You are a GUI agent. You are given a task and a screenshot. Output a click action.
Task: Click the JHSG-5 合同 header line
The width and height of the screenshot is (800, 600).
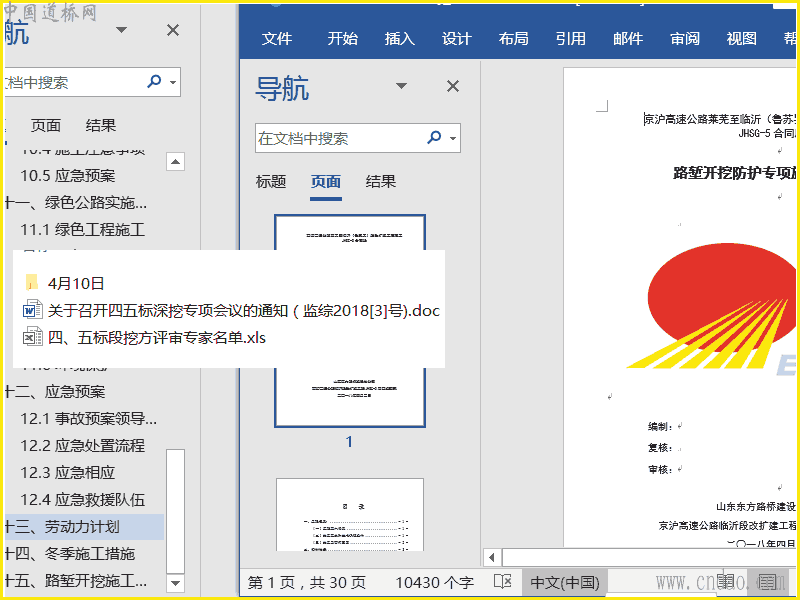click(x=766, y=134)
